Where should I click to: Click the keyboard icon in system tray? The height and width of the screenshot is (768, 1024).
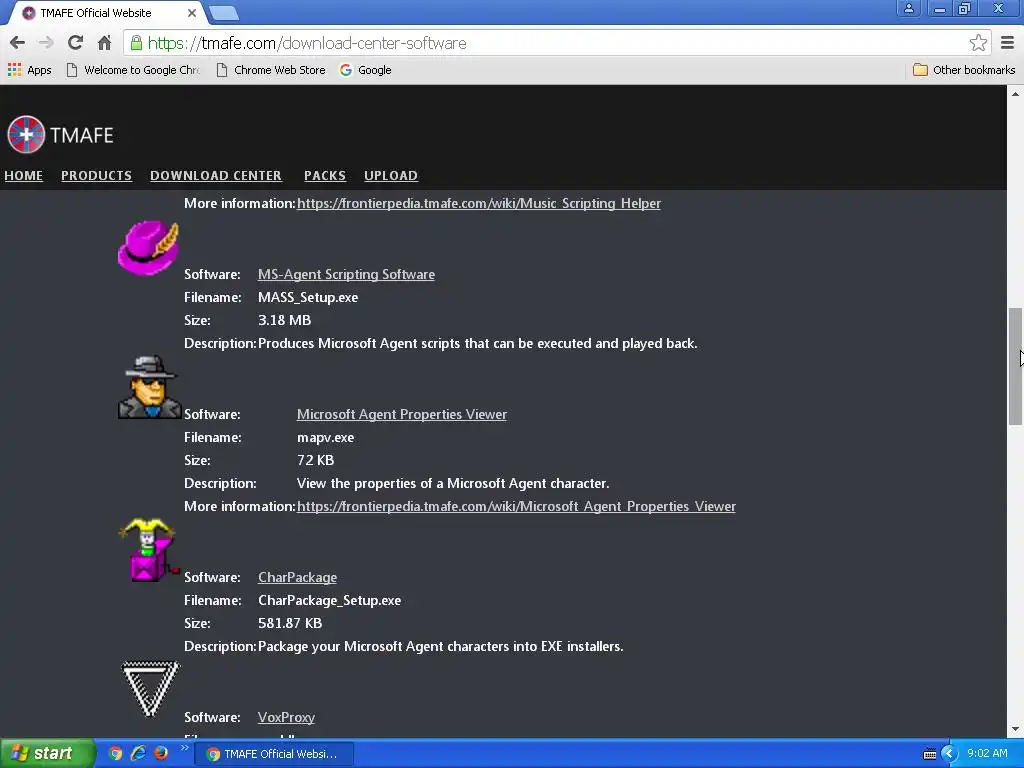[x=929, y=754]
